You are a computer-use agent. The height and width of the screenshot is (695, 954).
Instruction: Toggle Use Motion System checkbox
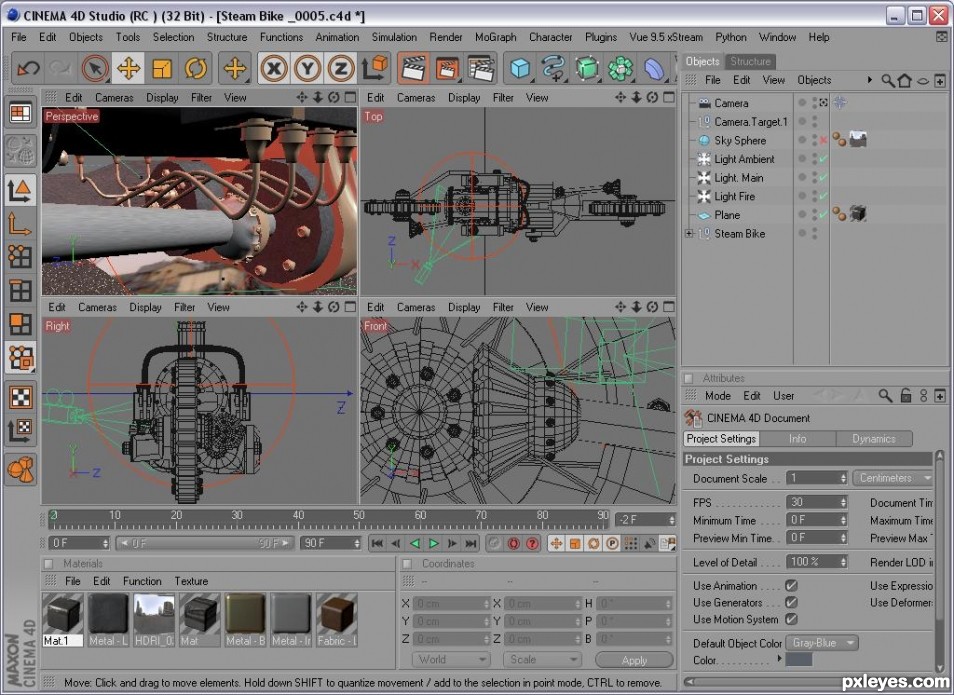click(x=791, y=619)
